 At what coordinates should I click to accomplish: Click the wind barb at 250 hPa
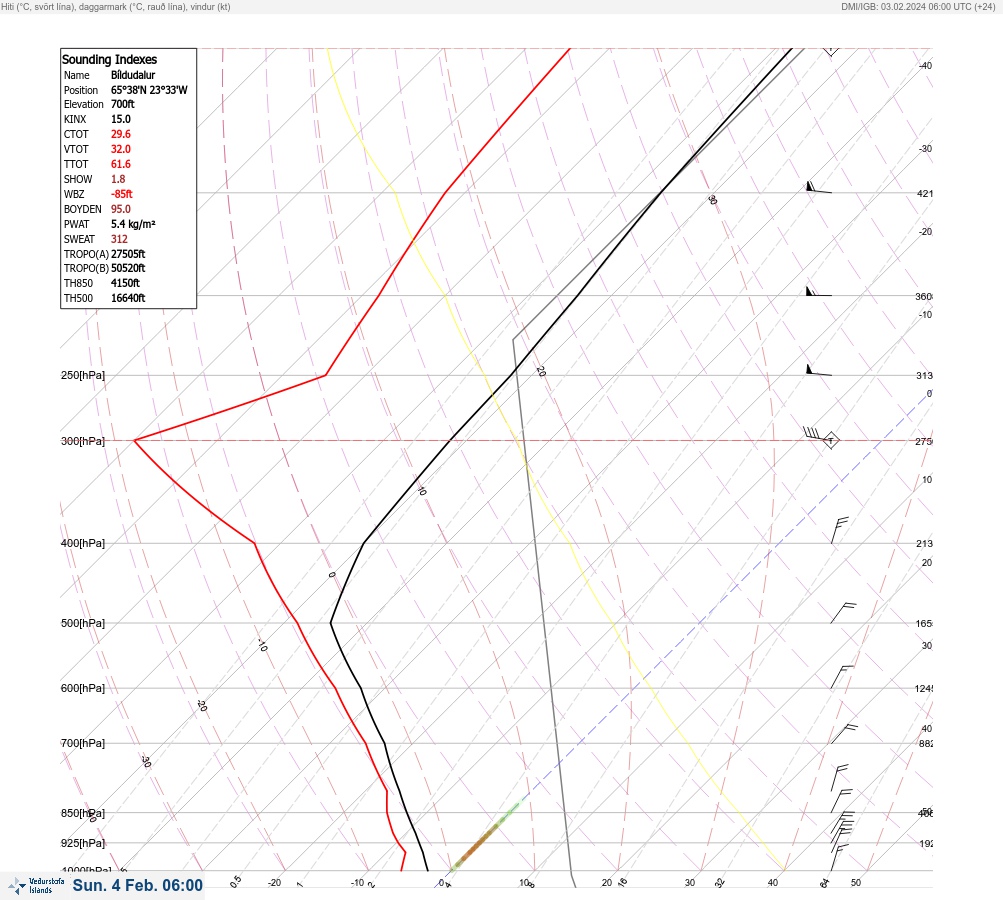pyautogui.click(x=819, y=370)
